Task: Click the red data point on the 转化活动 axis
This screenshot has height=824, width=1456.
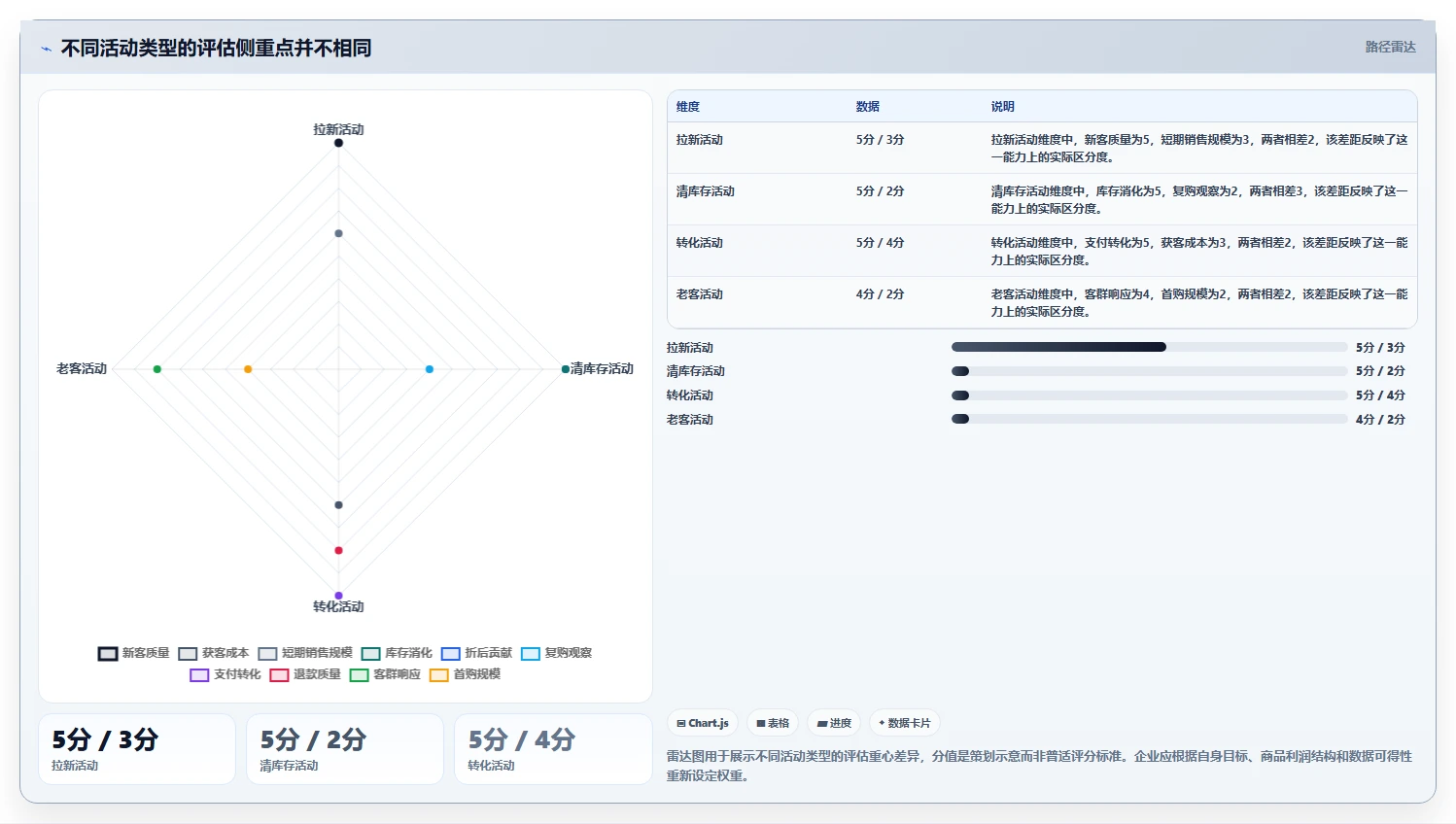Action: [338, 551]
